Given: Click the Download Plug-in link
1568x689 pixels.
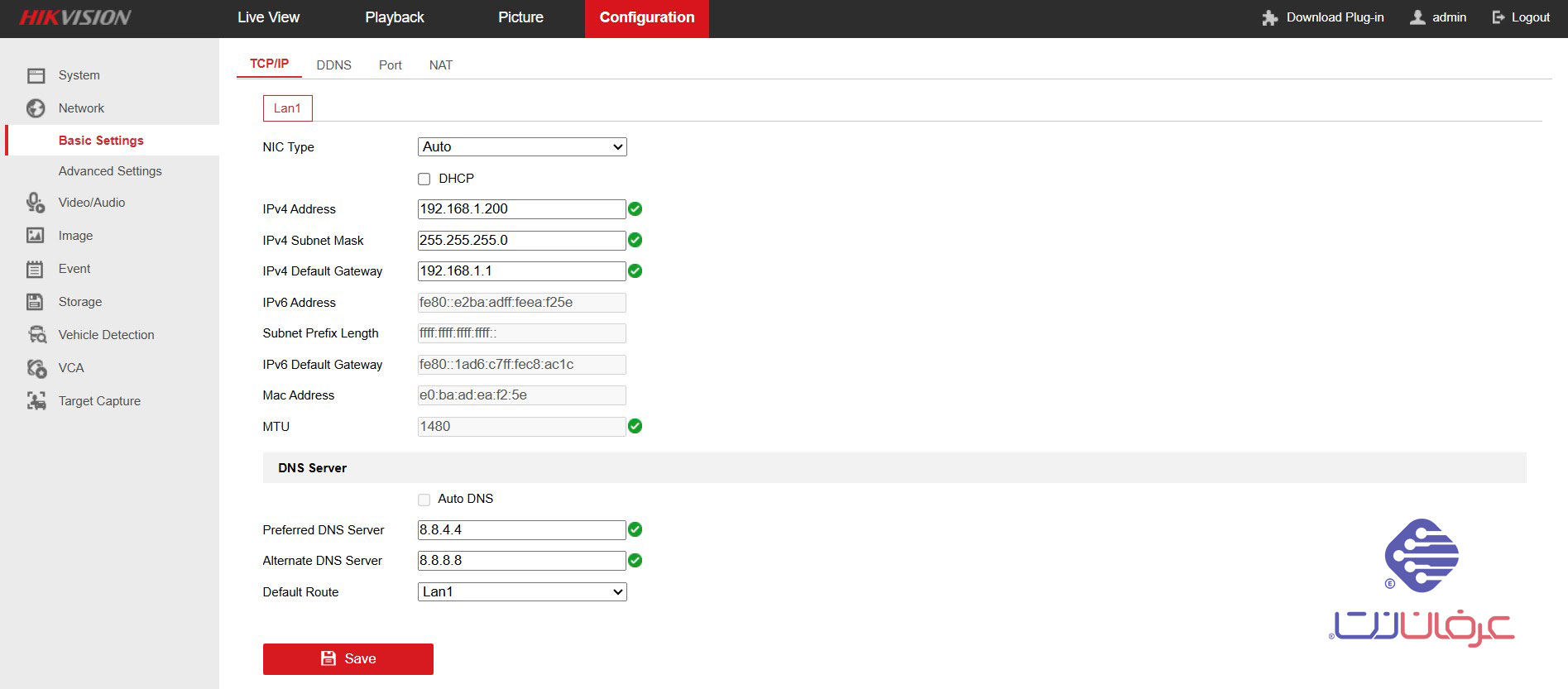Looking at the screenshot, I should pyautogui.click(x=1335, y=17).
